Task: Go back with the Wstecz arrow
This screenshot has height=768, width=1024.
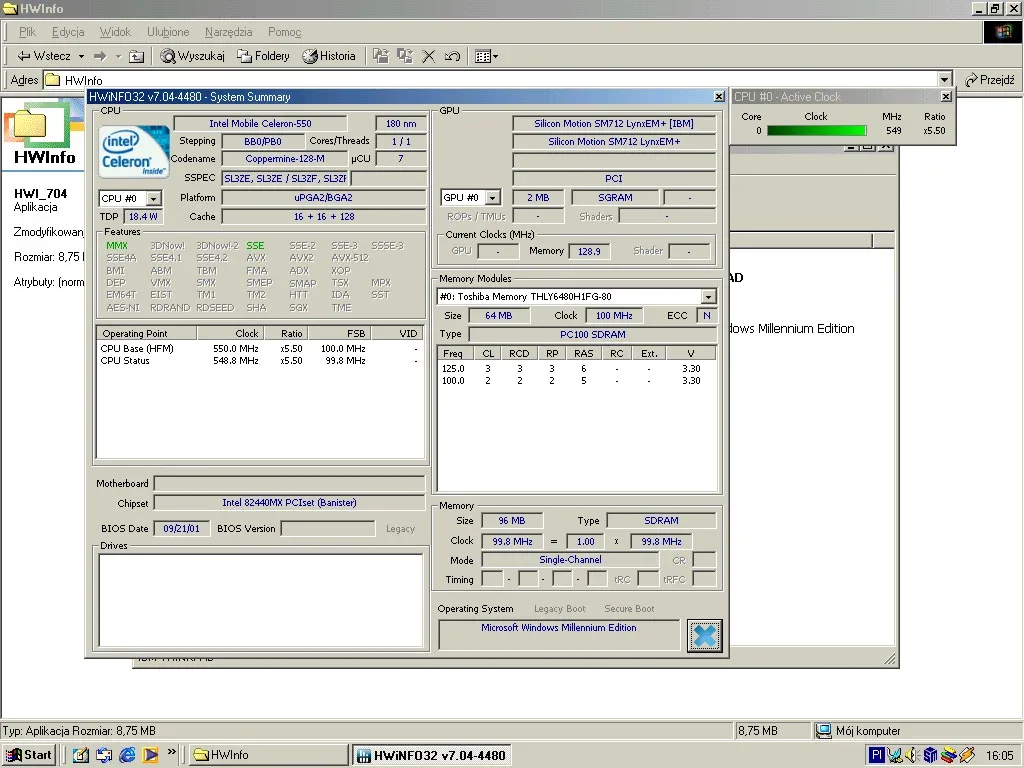Action: coord(43,56)
